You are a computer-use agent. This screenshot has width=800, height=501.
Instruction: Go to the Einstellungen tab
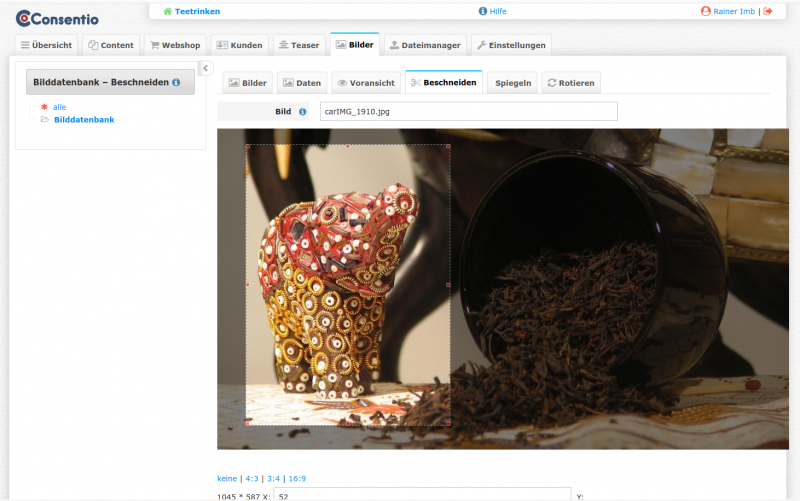tap(510, 45)
